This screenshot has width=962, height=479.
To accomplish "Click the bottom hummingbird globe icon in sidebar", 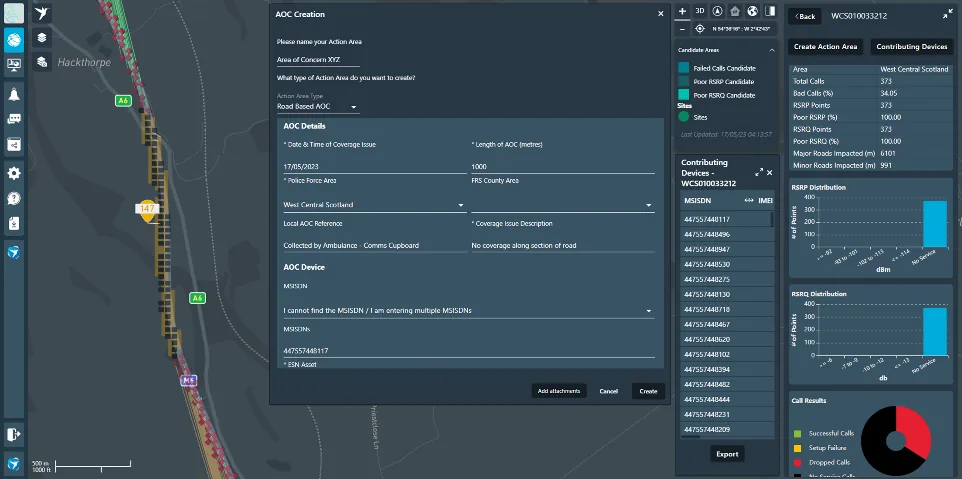I will pyautogui.click(x=13, y=463).
